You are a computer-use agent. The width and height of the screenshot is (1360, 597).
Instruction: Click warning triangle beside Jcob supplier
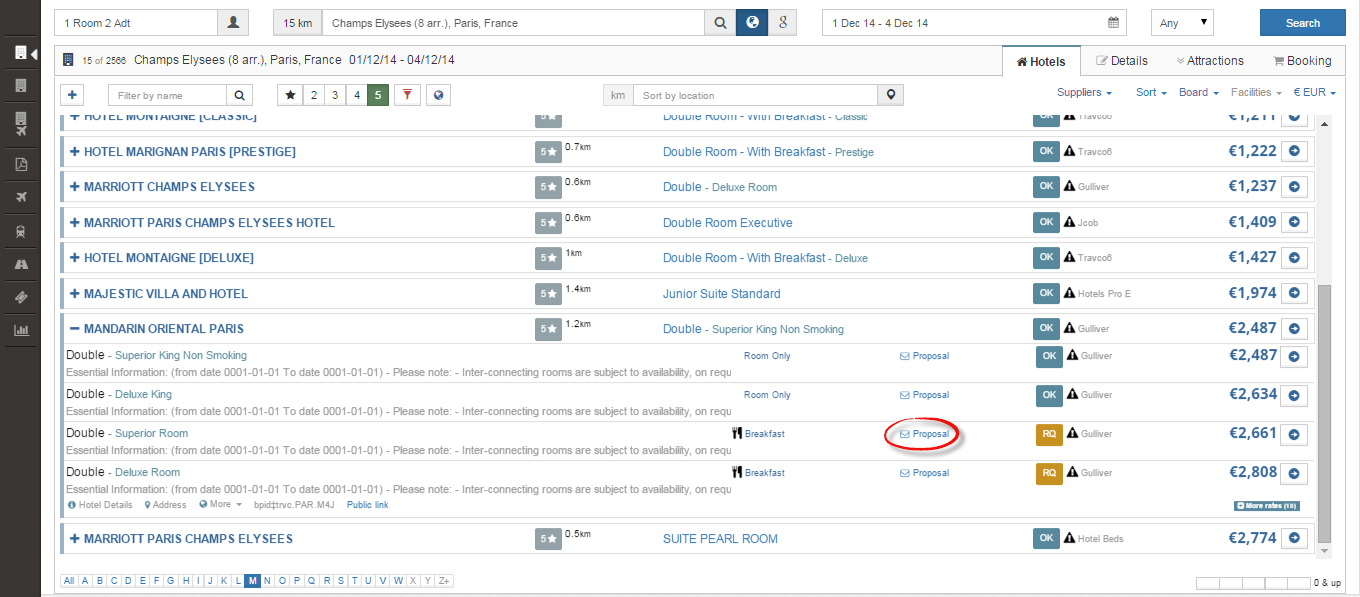[x=1069, y=223]
